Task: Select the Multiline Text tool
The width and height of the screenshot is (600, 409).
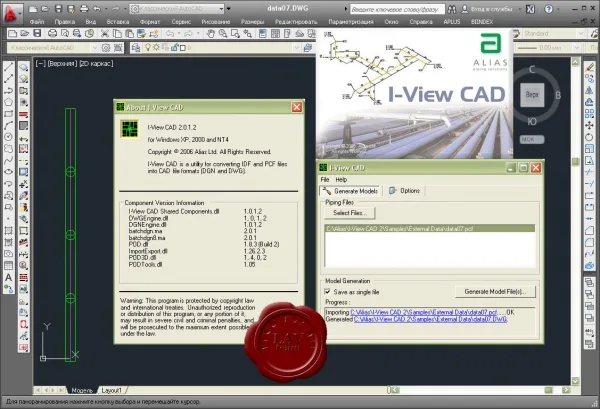Action: (8, 277)
